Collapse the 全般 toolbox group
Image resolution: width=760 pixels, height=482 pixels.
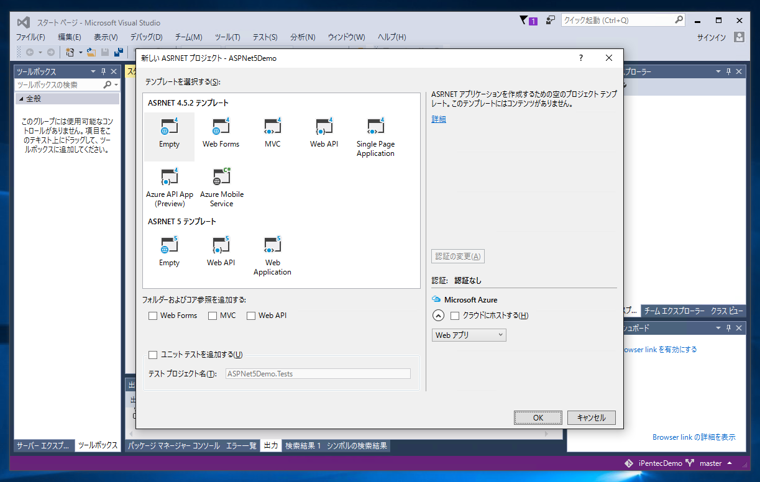point(21,98)
